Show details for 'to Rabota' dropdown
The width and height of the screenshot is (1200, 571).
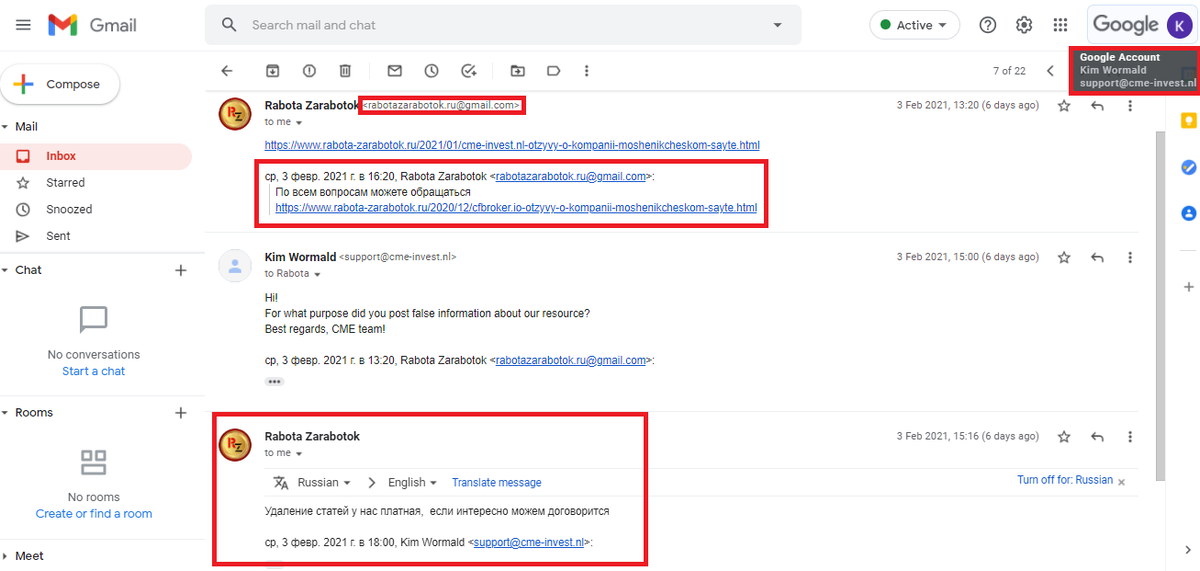(318, 274)
